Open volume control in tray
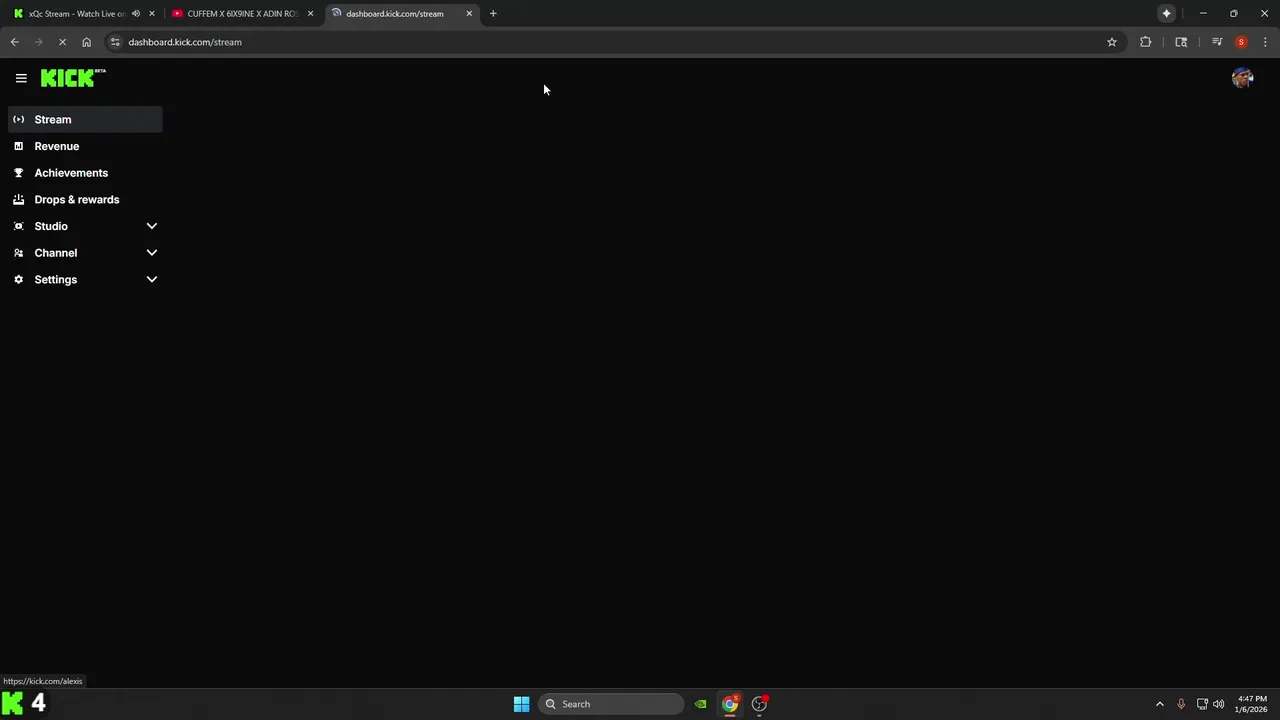 (1218, 704)
